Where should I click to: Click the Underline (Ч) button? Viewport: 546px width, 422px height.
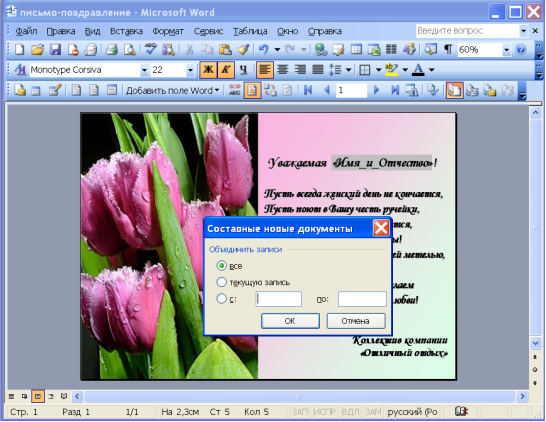(243, 70)
